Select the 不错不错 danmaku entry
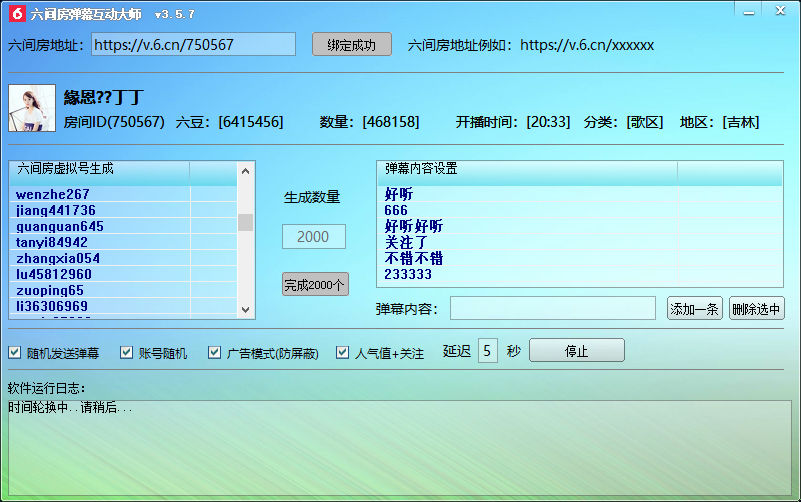Screen dimensions: 801x502 (x=580, y=258)
